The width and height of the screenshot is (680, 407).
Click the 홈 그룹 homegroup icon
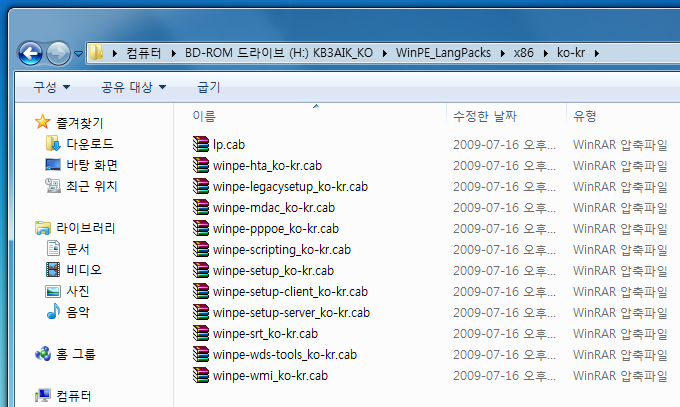pyautogui.click(x=42, y=354)
